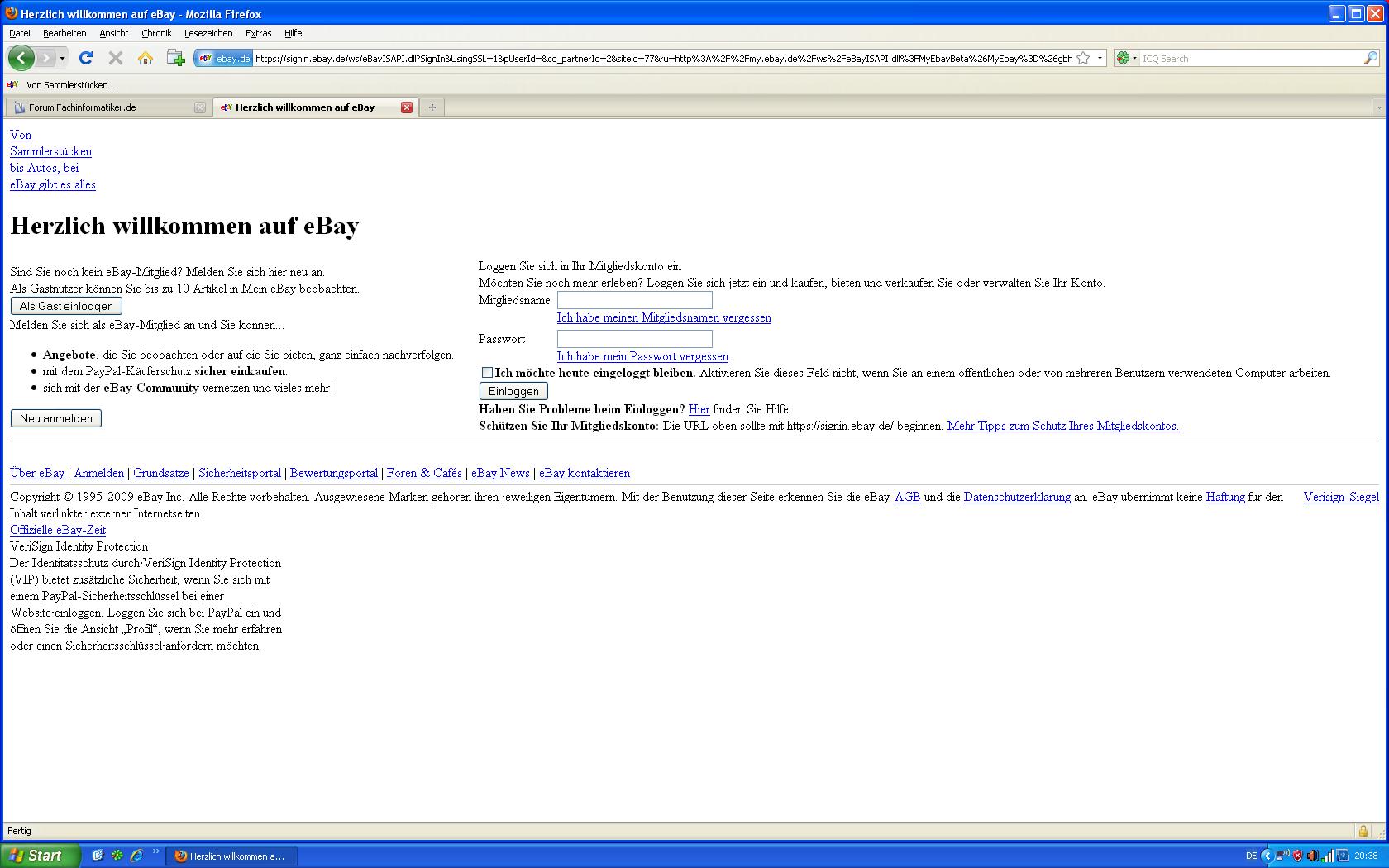The image size is (1389, 868).
Task: Open the Lesezeichen menu
Action: (x=208, y=33)
